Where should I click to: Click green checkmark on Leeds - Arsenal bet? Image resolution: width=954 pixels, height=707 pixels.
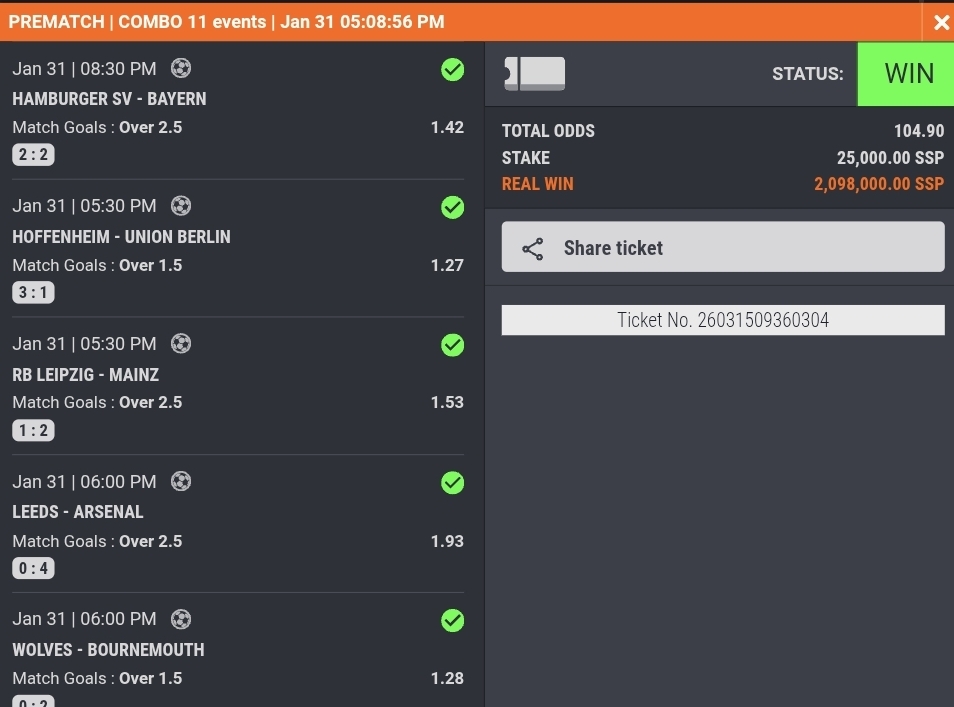[x=453, y=483]
